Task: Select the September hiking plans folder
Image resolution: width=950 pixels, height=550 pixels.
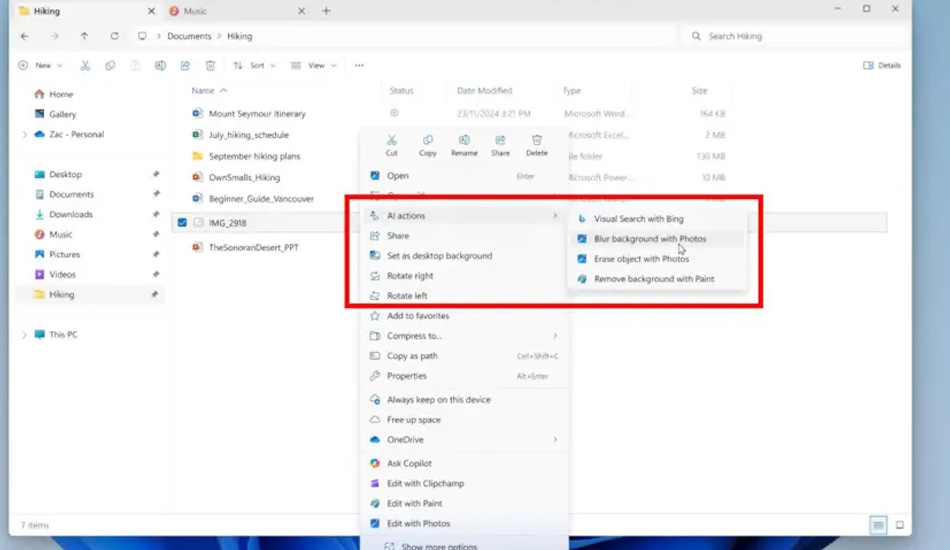Action: pyautogui.click(x=254, y=156)
